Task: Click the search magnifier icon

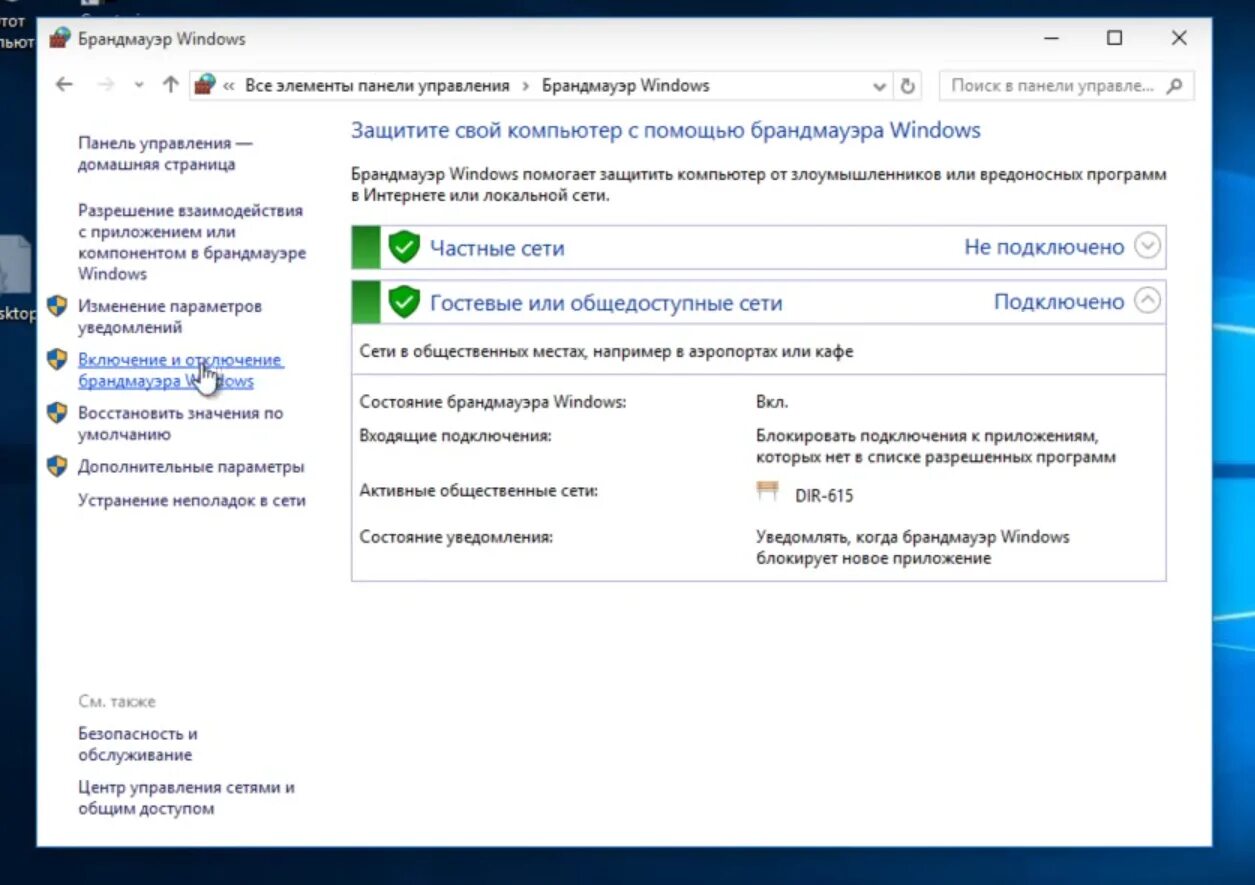Action: tap(1175, 86)
